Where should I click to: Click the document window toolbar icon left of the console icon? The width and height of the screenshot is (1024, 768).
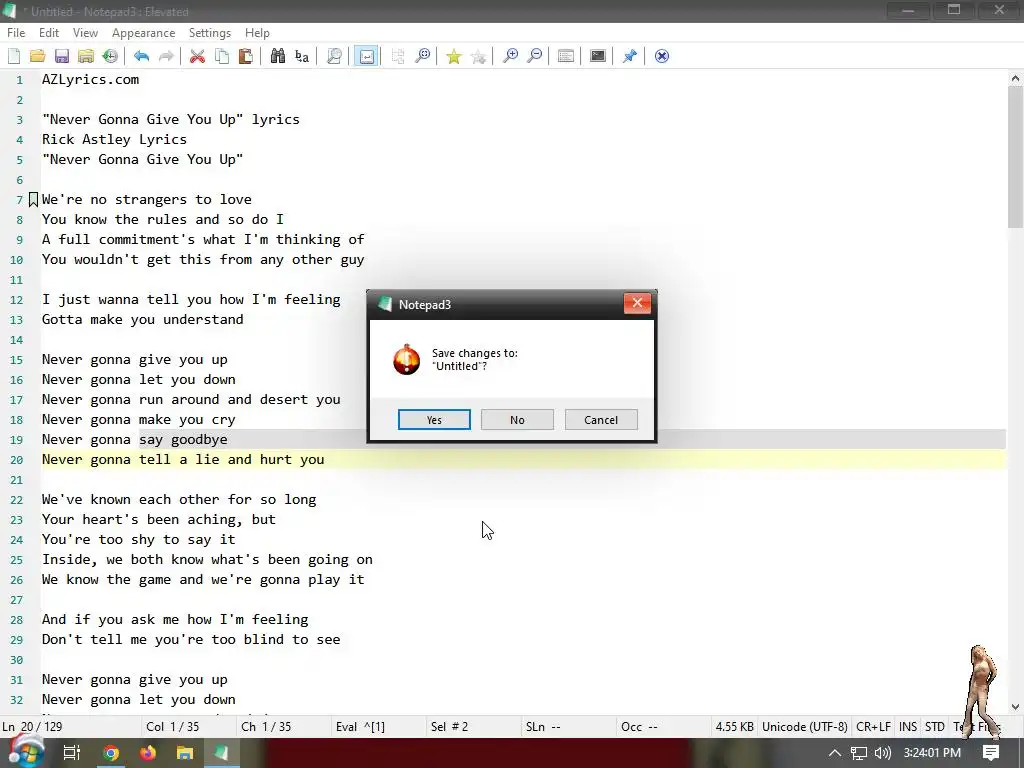tap(566, 56)
